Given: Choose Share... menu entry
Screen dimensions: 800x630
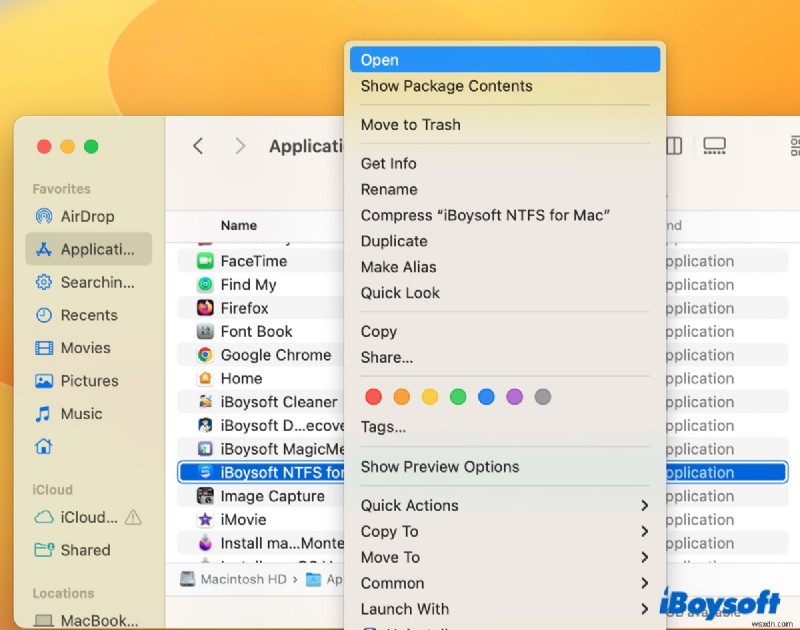Looking at the screenshot, I should coord(505,358).
